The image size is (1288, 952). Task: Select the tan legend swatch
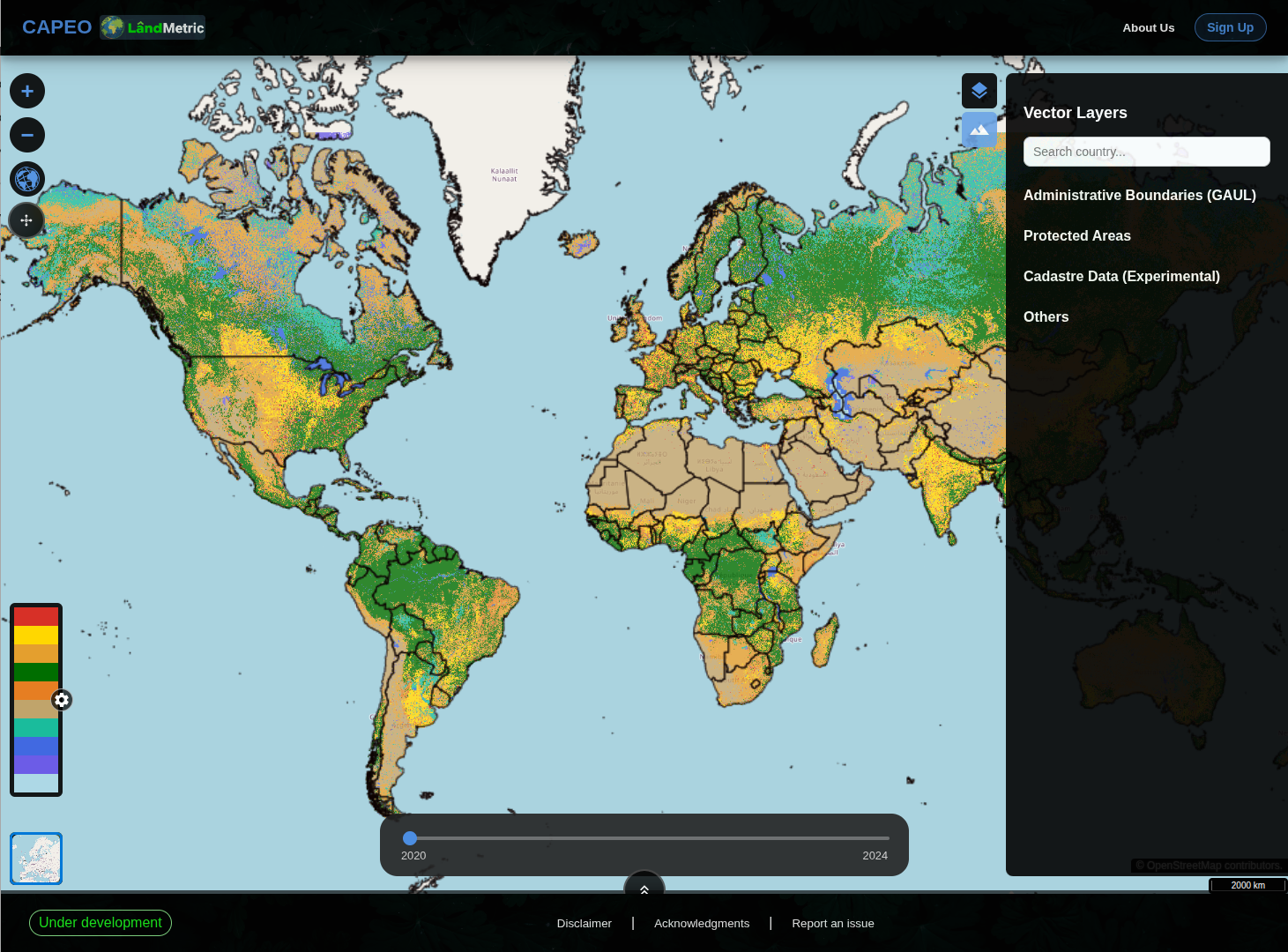coord(36,709)
